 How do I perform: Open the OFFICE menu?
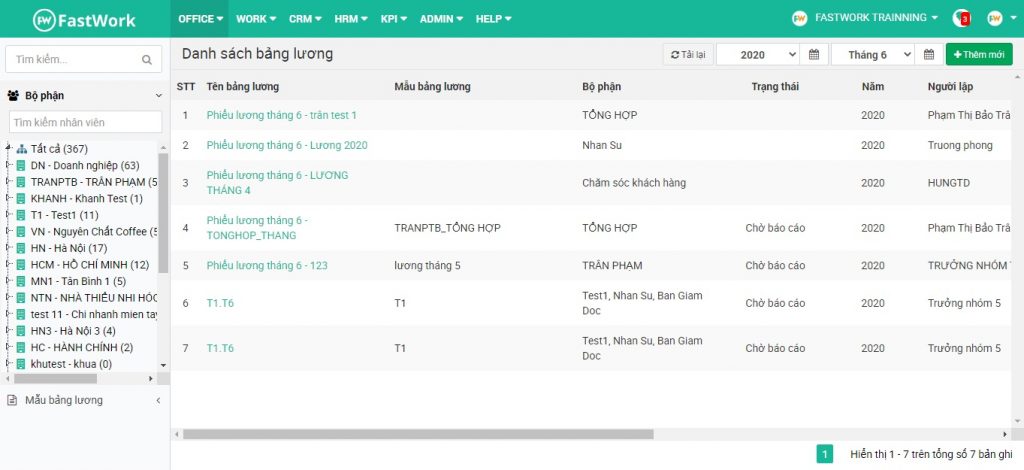click(200, 19)
